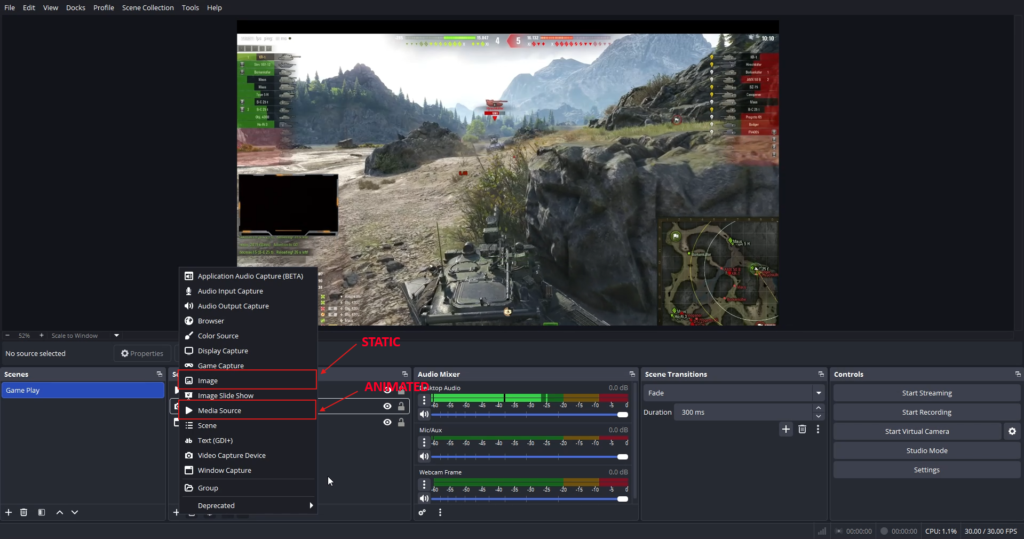Screen dimensions: 1024x539
Task: Add Video Capture Device source
Action: 248,455
